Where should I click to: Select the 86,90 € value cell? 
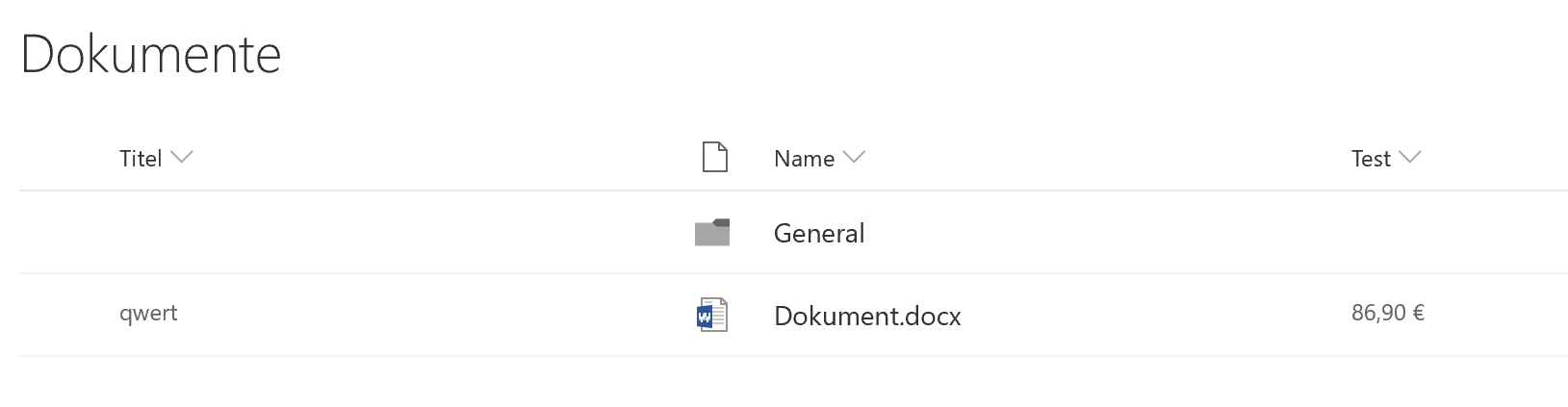[x=1388, y=313]
